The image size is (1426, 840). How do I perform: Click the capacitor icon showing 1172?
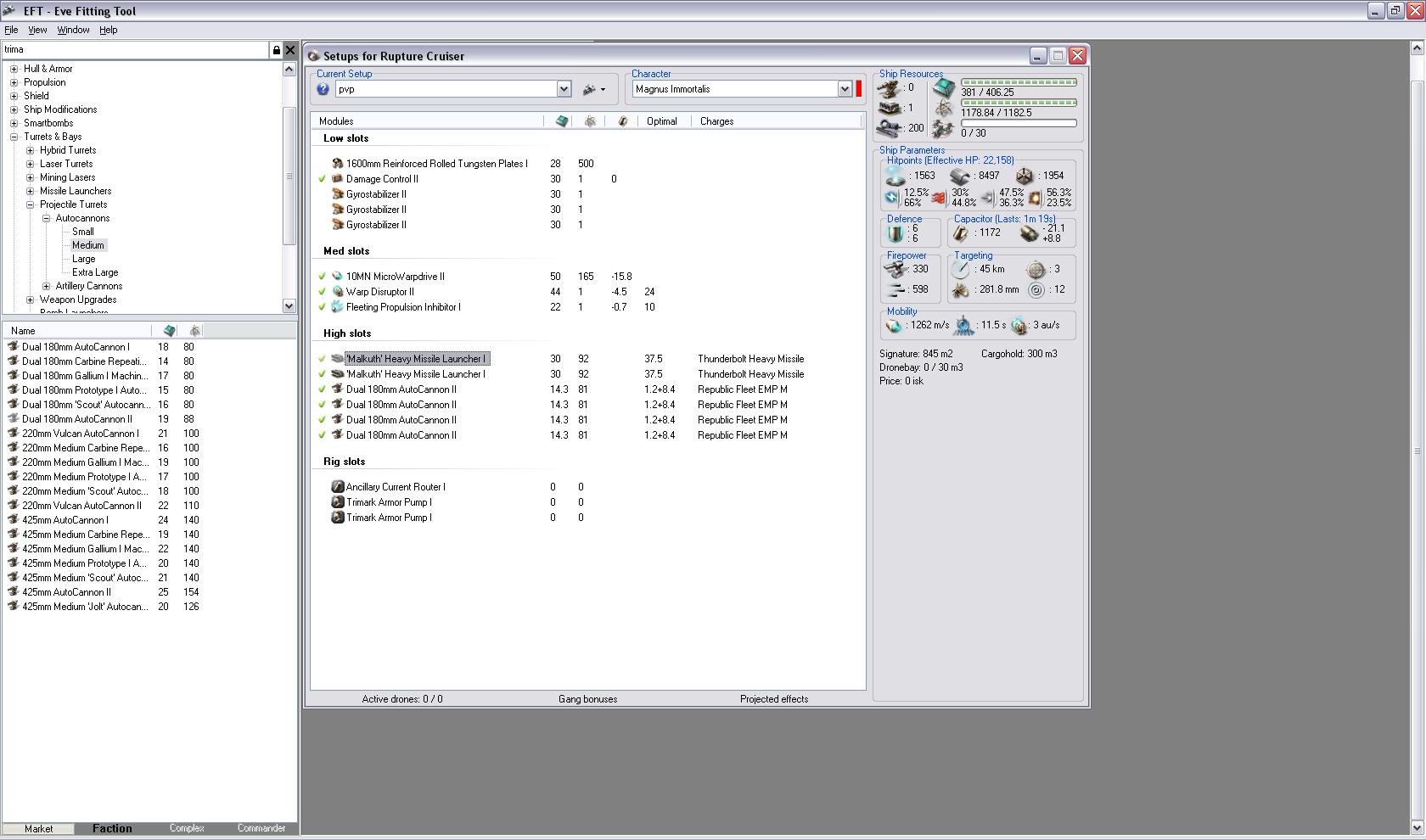(x=961, y=232)
